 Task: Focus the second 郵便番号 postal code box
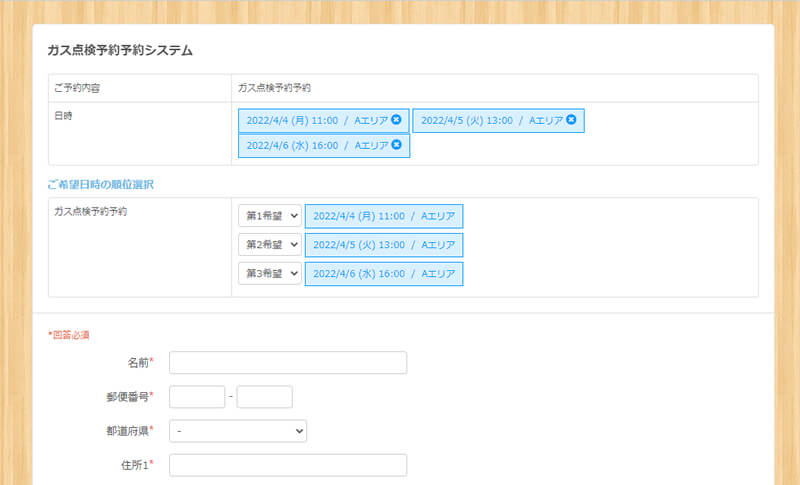pyautogui.click(x=264, y=397)
